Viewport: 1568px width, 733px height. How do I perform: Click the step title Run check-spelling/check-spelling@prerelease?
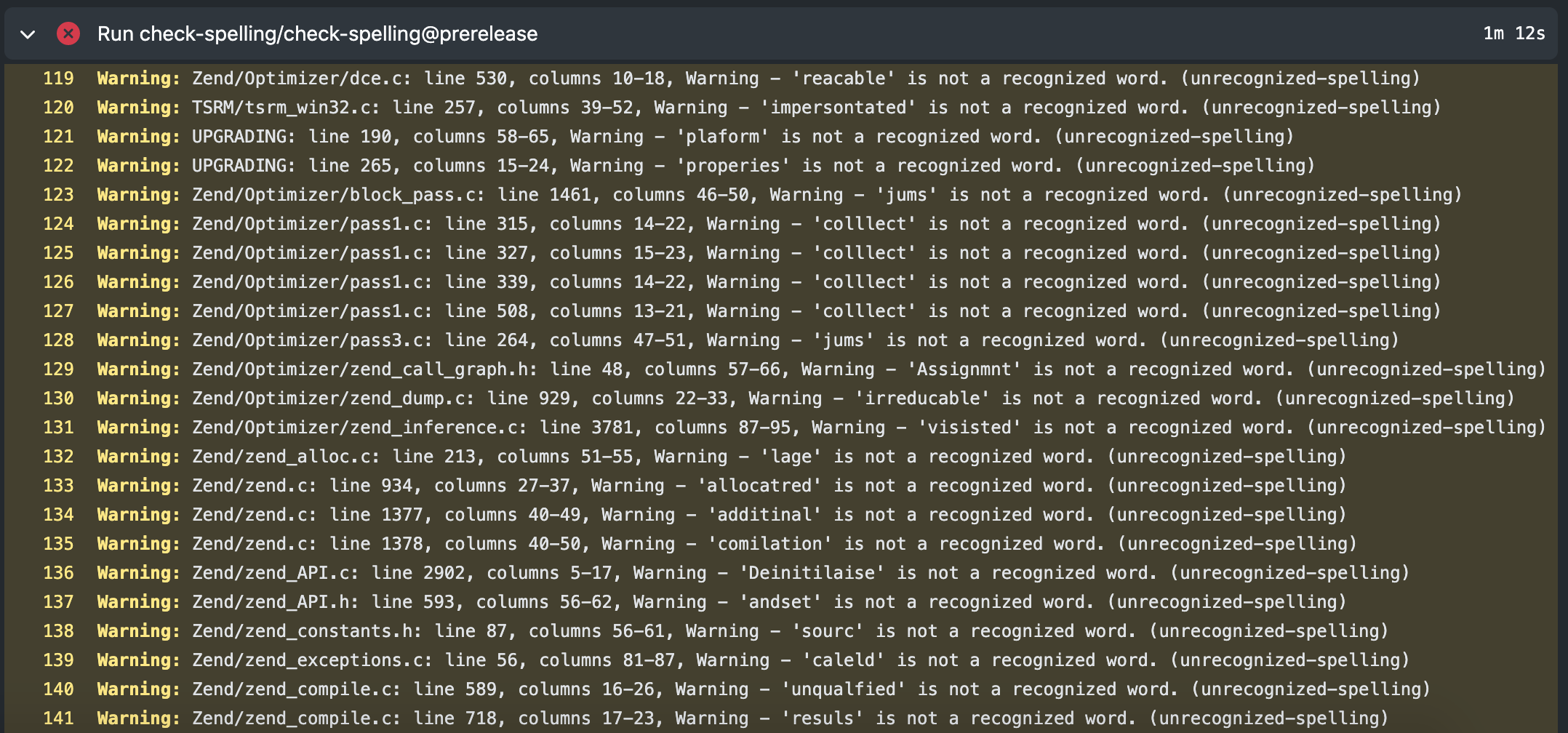pos(317,33)
